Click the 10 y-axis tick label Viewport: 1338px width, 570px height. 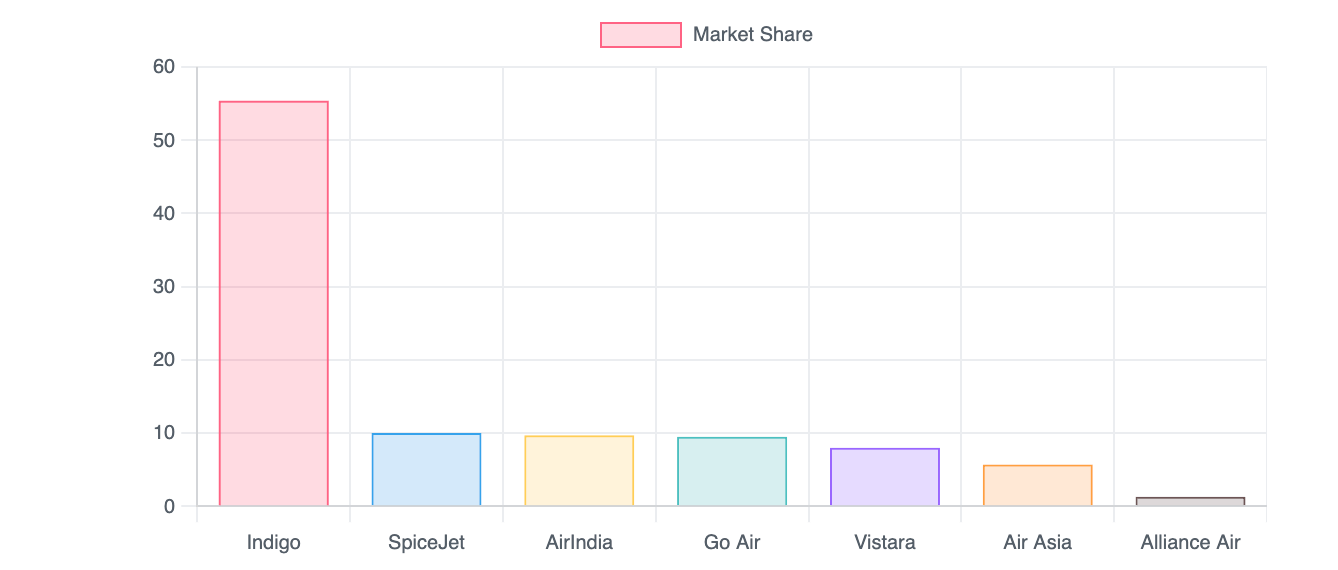pos(164,433)
